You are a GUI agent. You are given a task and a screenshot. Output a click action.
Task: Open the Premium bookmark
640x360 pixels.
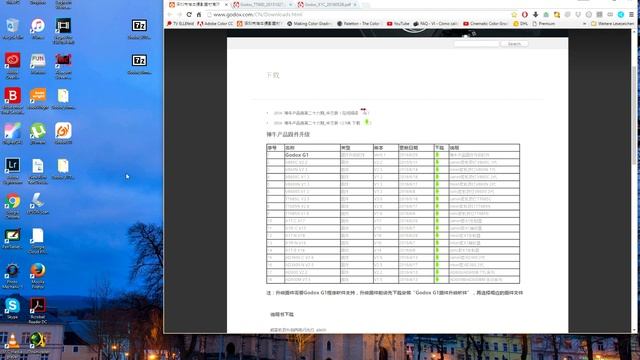pyautogui.click(x=544, y=24)
